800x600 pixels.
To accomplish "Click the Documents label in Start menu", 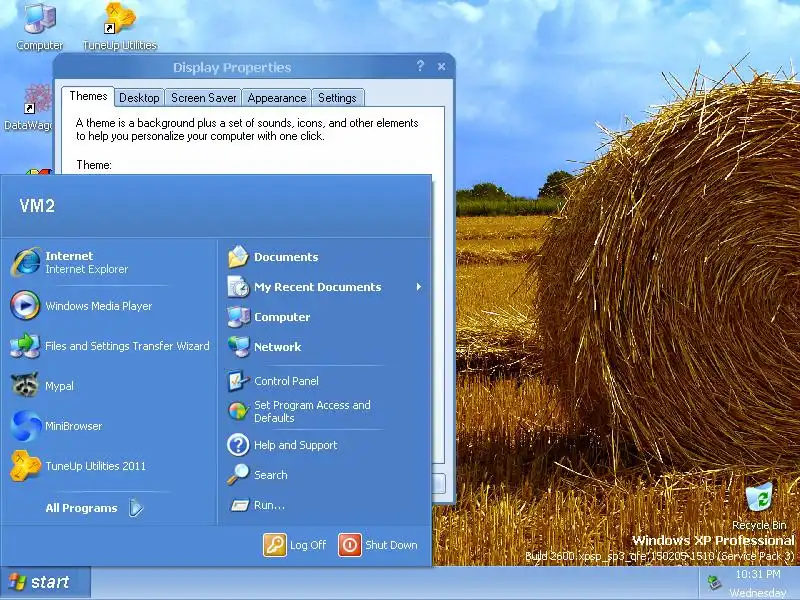I will point(286,257).
